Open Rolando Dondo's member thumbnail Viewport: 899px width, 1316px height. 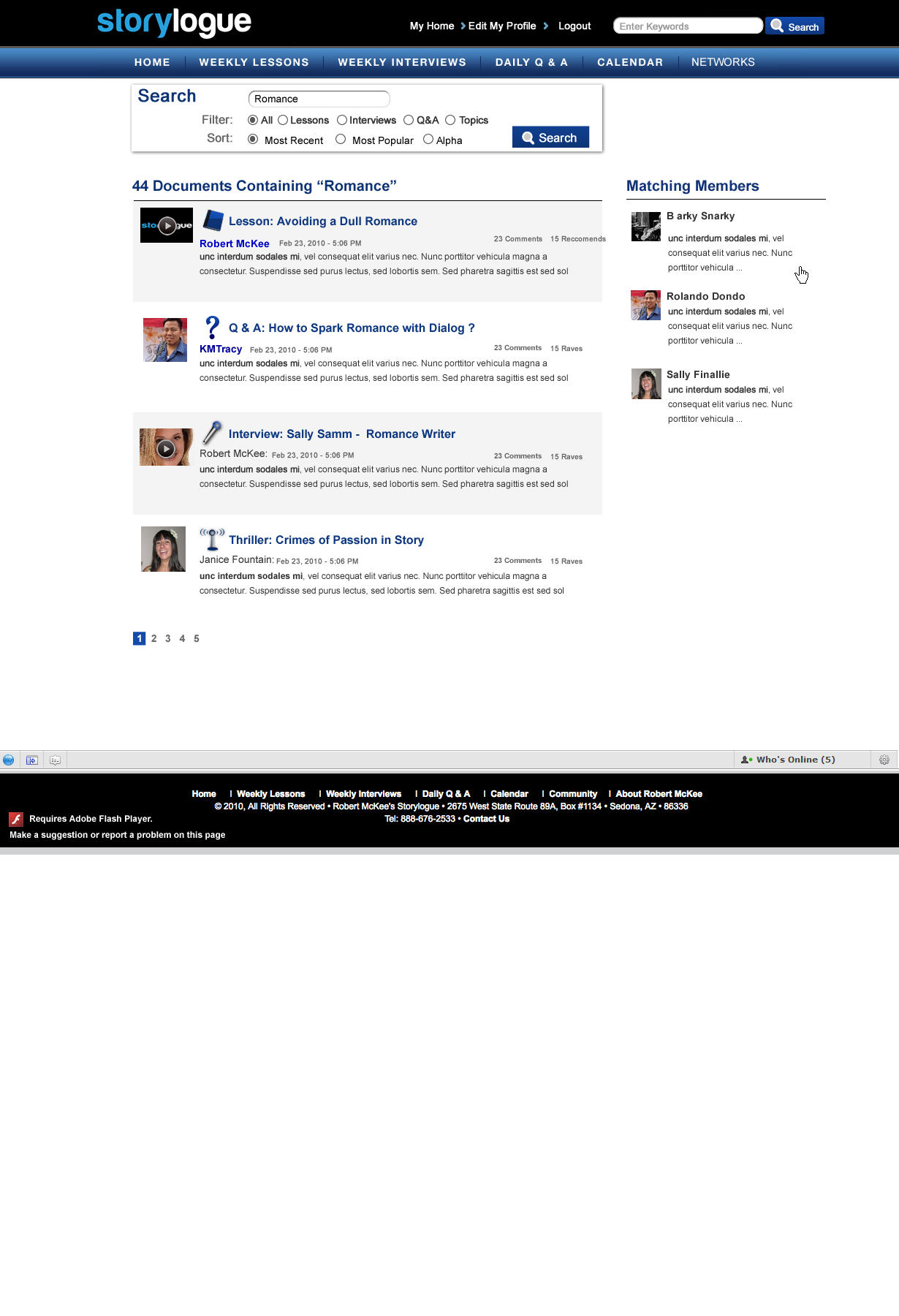coord(645,306)
